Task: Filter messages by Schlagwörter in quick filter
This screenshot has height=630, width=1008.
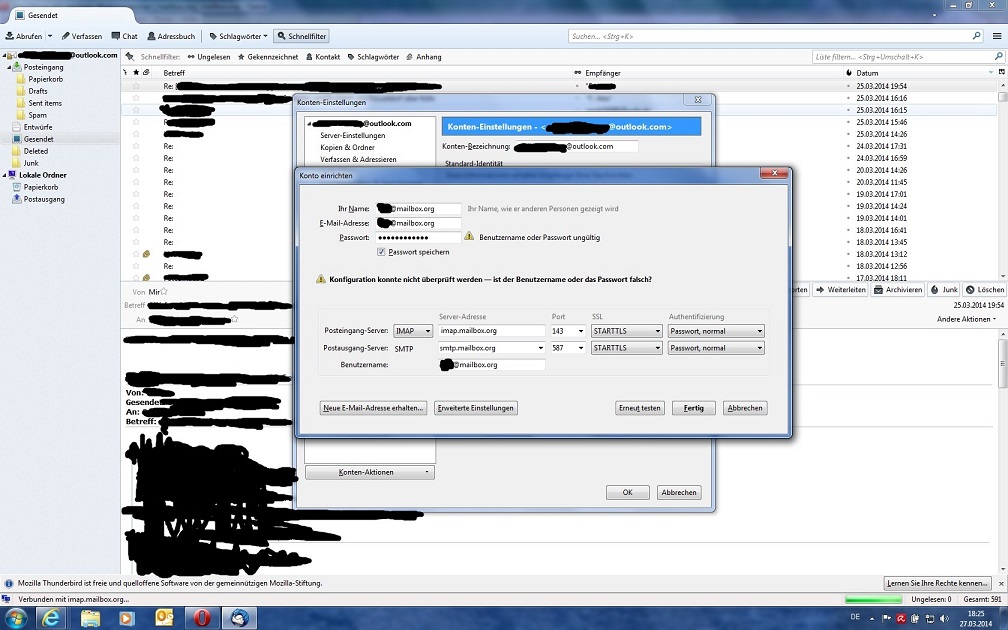Action: (x=374, y=57)
